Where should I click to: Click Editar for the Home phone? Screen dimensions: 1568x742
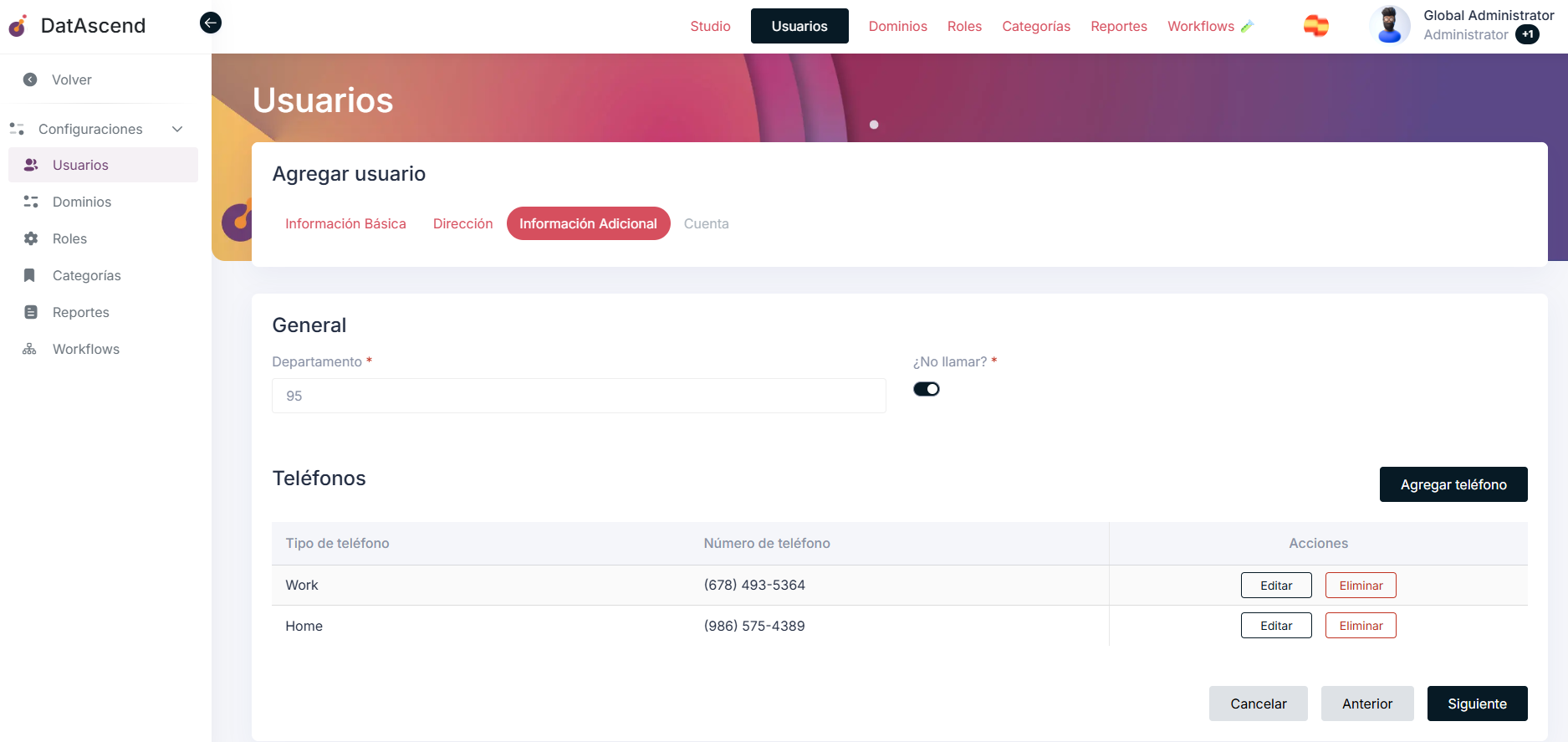point(1275,626)
